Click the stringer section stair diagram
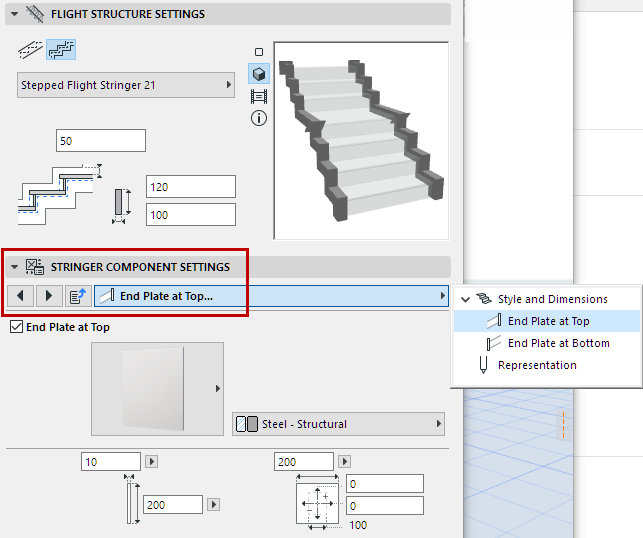 pyautogui.click(x=59, y=194)
